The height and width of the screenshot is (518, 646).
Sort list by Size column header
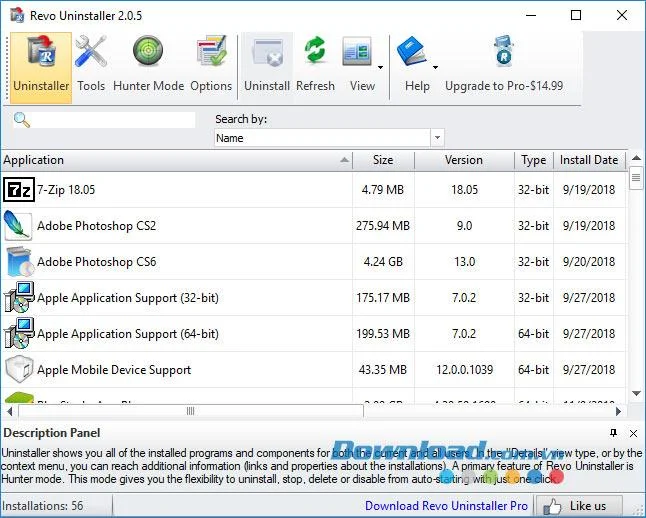(383, 160)
